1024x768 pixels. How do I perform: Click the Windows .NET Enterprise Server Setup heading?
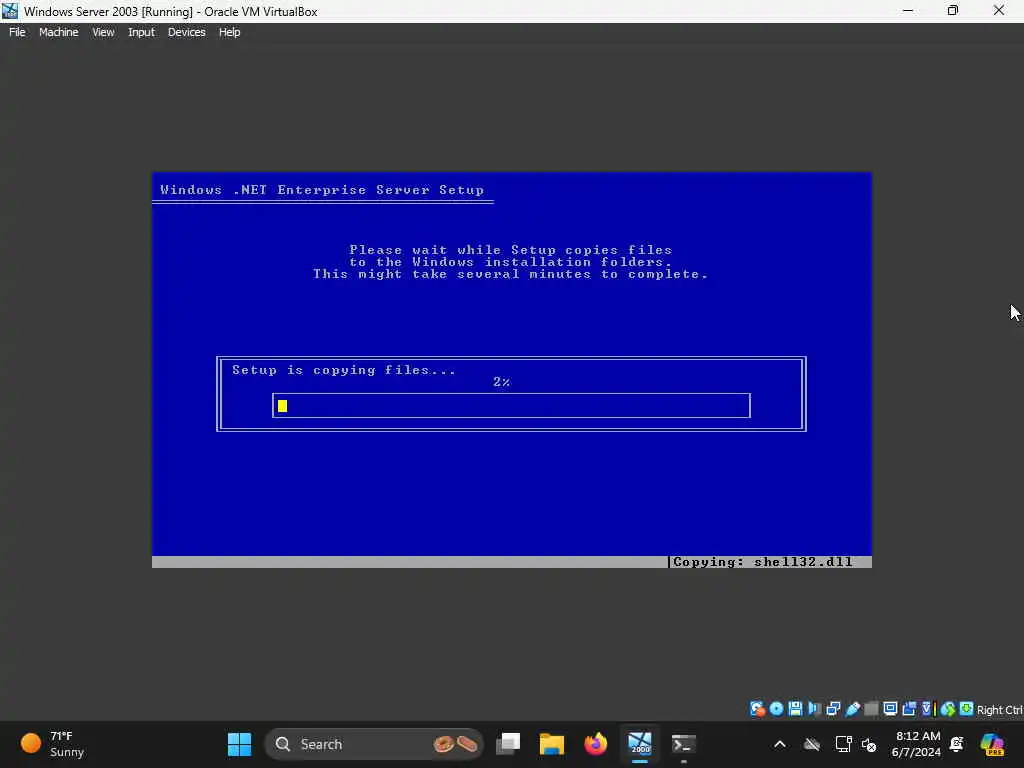click(322, 190)
